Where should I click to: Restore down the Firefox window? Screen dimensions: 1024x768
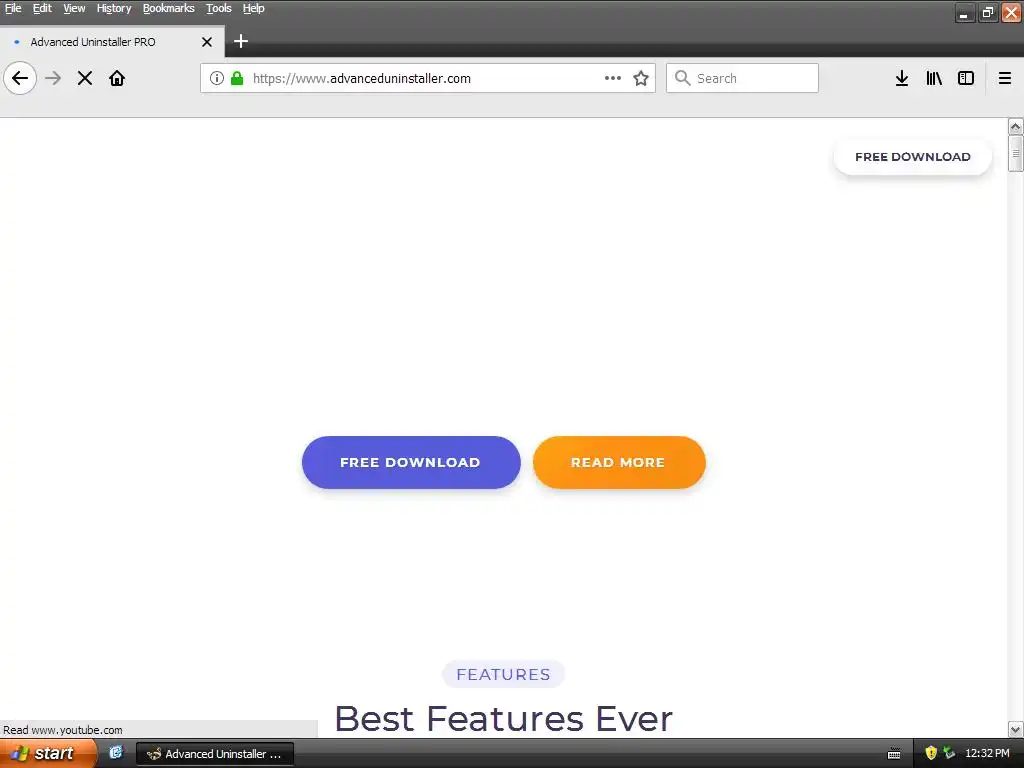point(988,12)
